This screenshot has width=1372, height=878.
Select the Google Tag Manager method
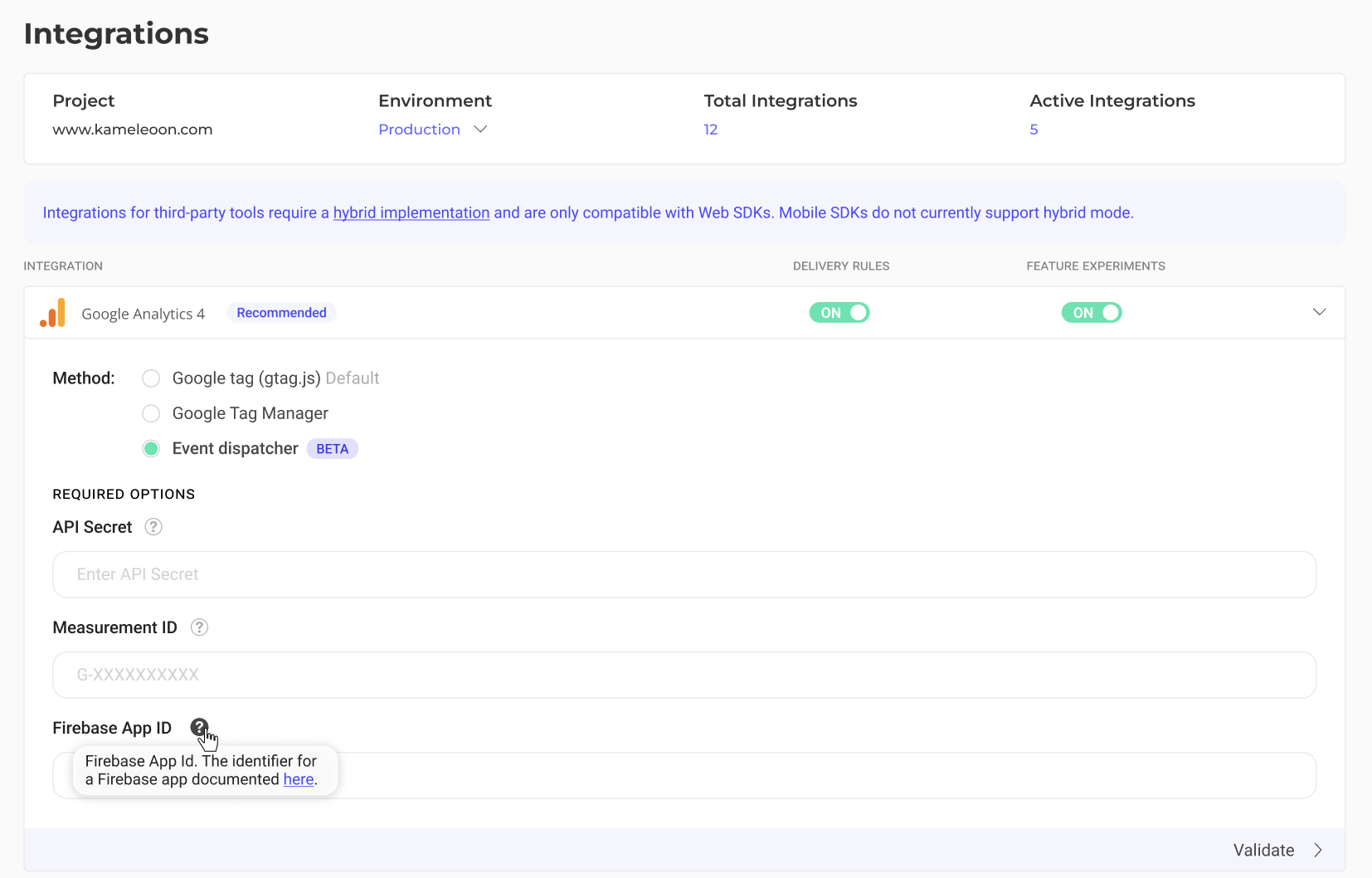(151, 413)
